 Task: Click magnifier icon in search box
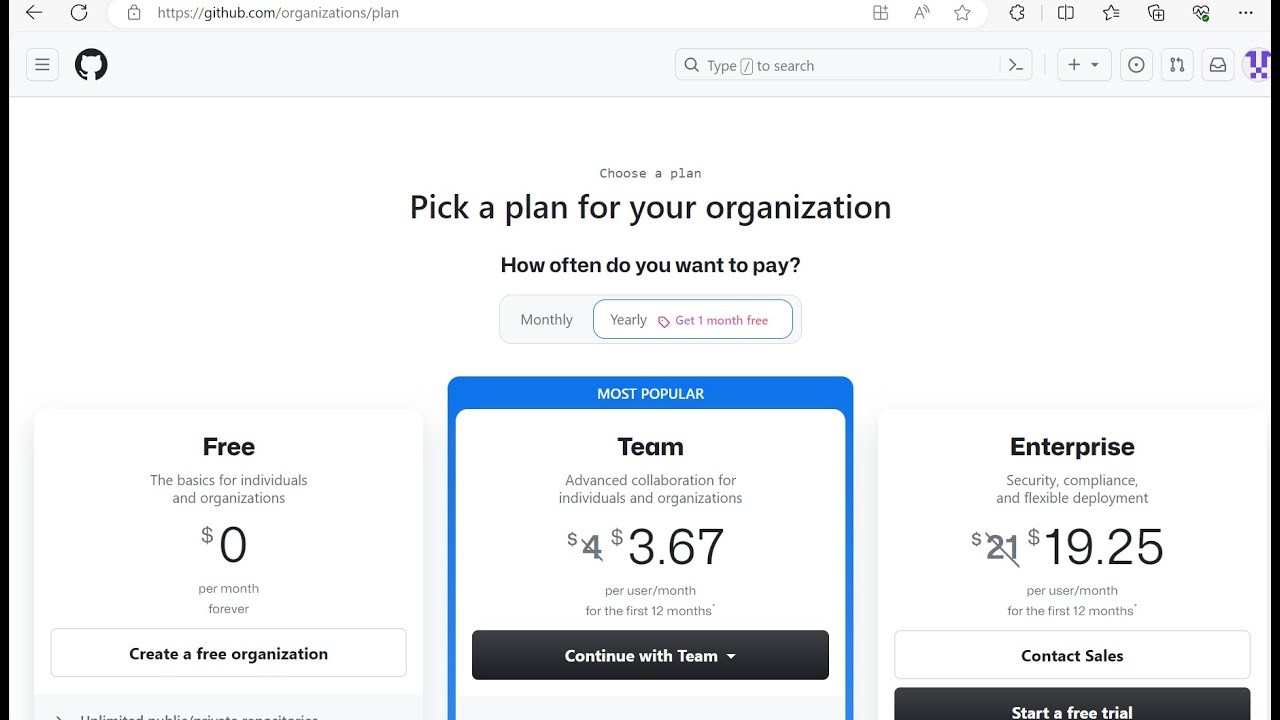691,65
